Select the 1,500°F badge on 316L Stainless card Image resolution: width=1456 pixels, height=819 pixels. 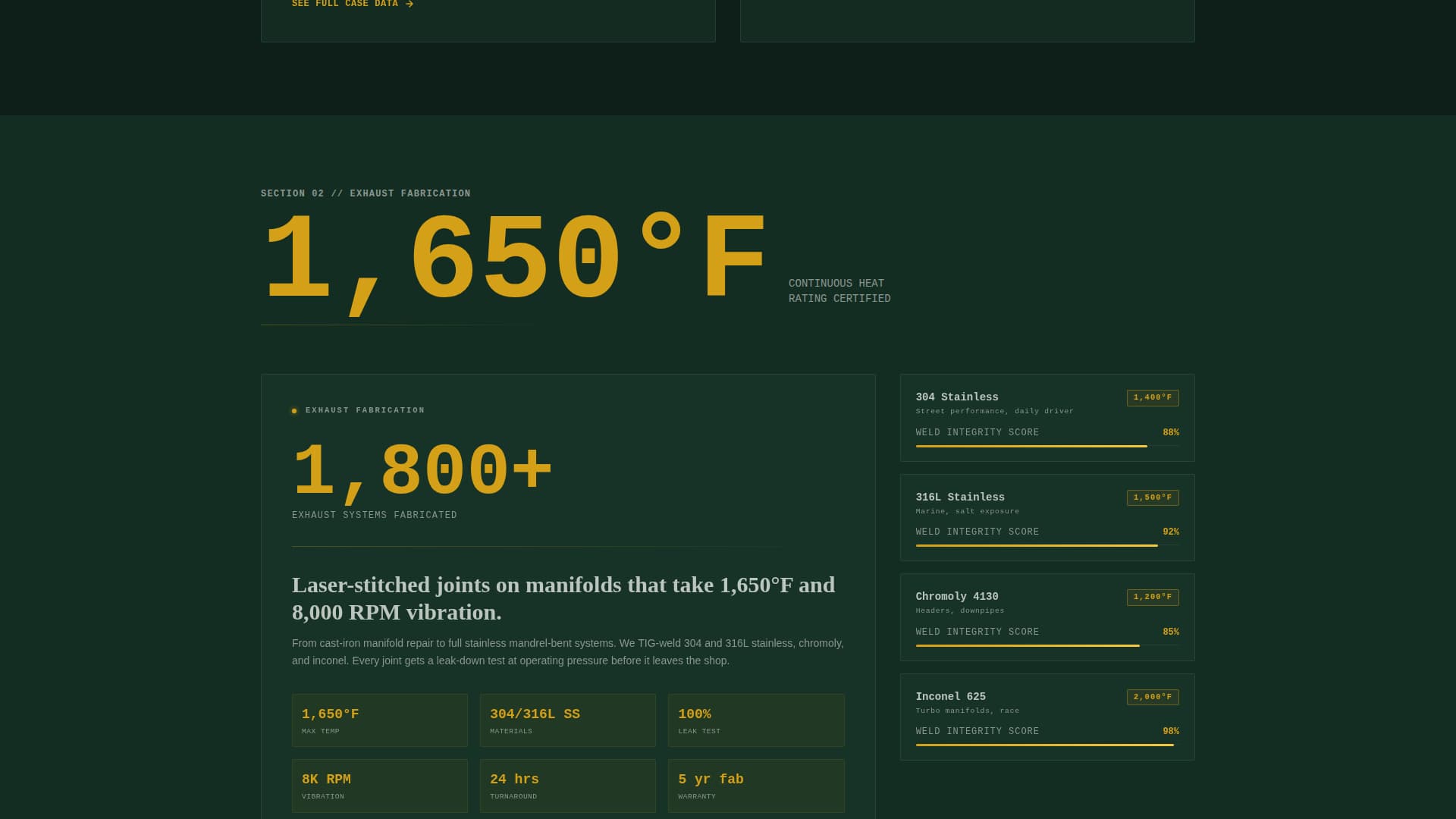(x=1152, y=497)
